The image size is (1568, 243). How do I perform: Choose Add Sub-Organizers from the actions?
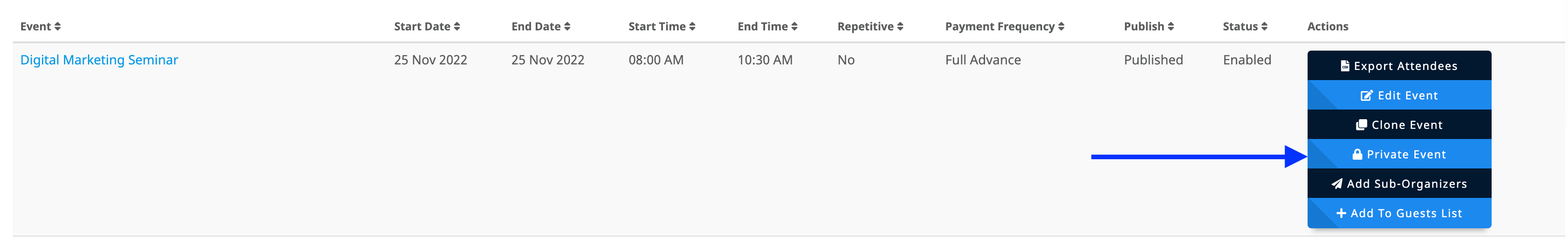pyautogui.click(x=1406, y=184)
